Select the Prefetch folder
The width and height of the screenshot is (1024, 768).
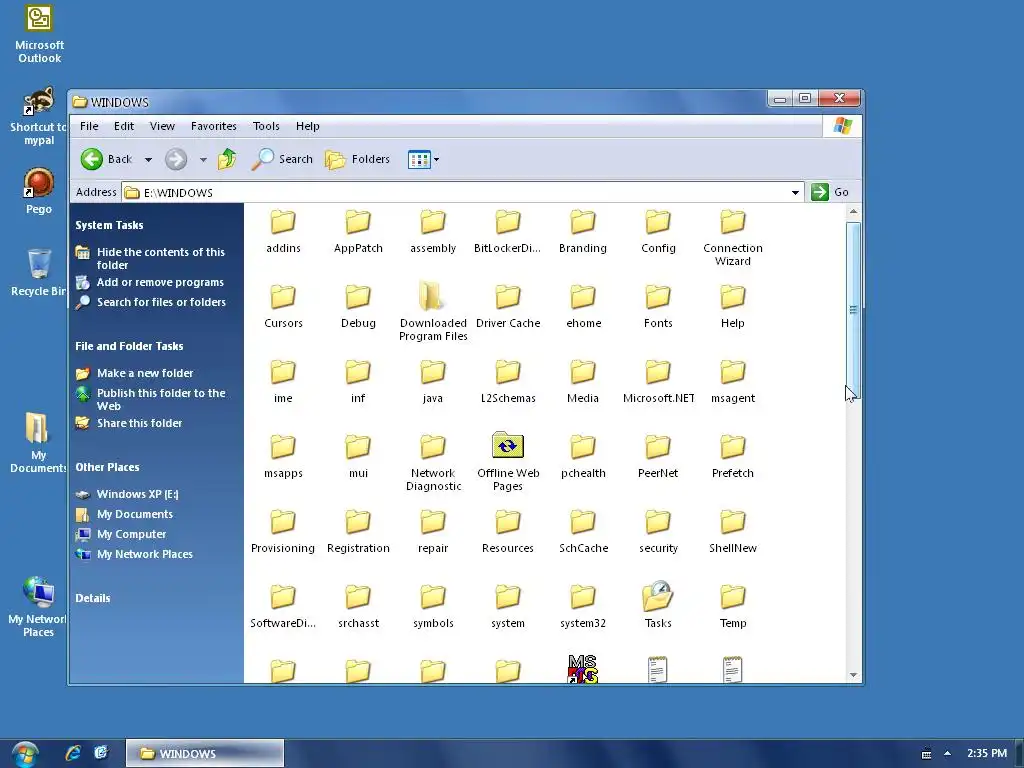[x=733, y=456]
